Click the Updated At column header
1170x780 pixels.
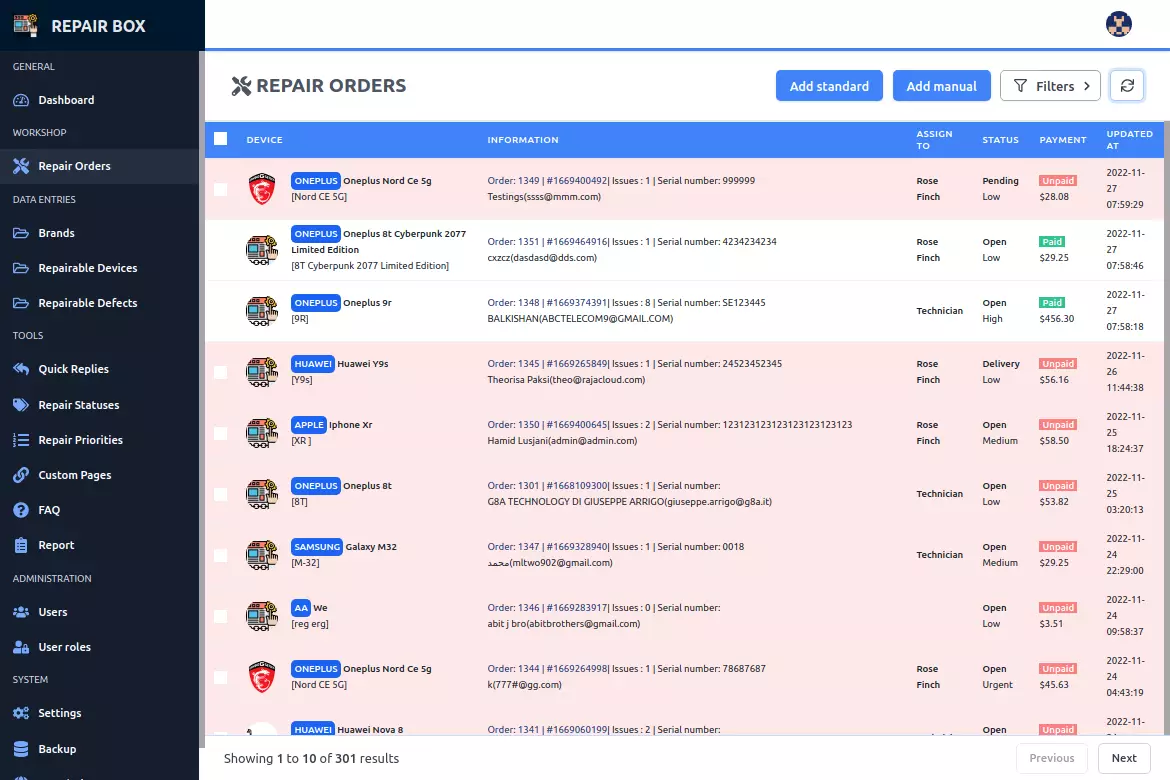pyautogui.click(x=1129, y=140)
